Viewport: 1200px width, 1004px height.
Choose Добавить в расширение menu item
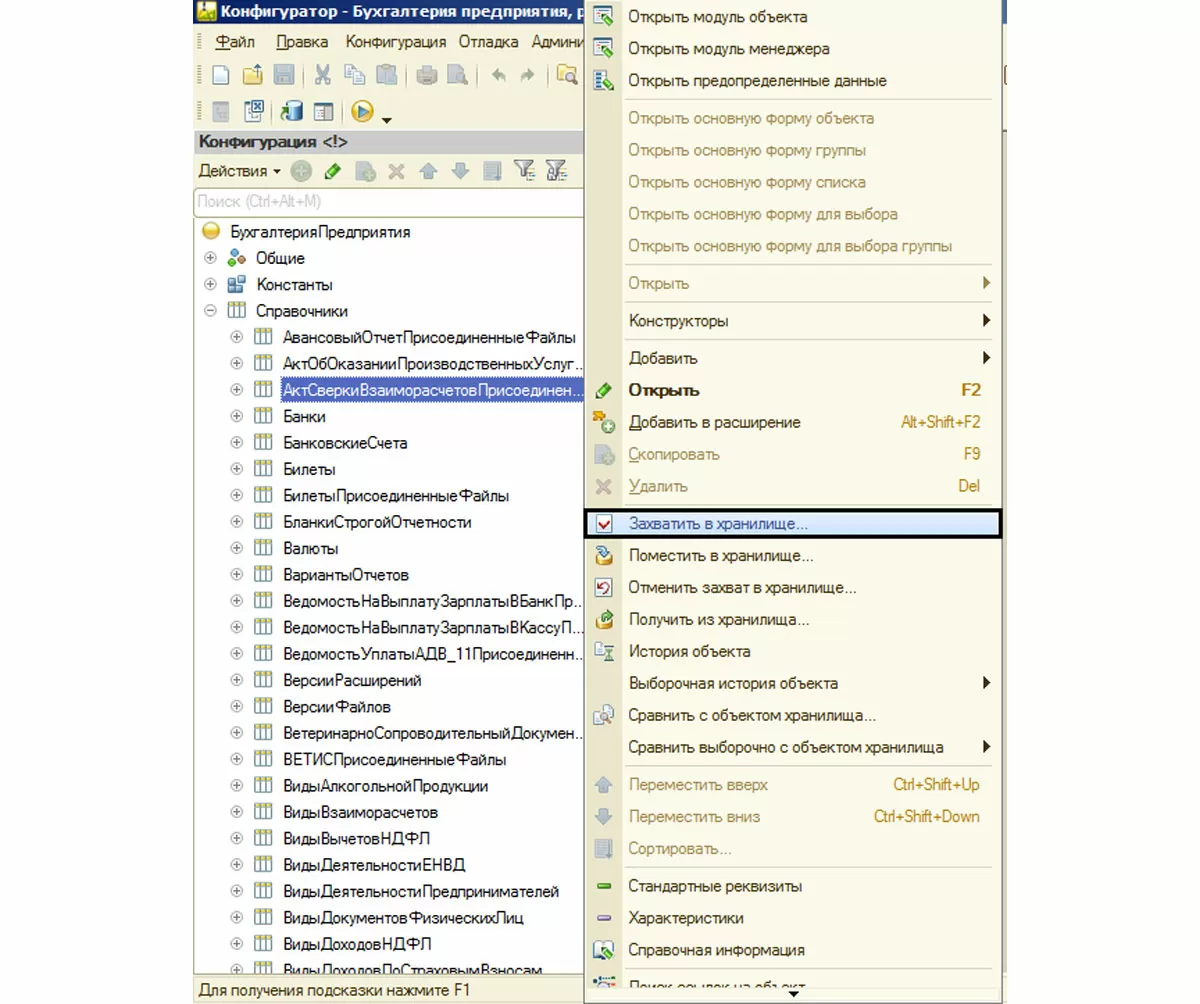pyautogui.click(x=793, y=422)
